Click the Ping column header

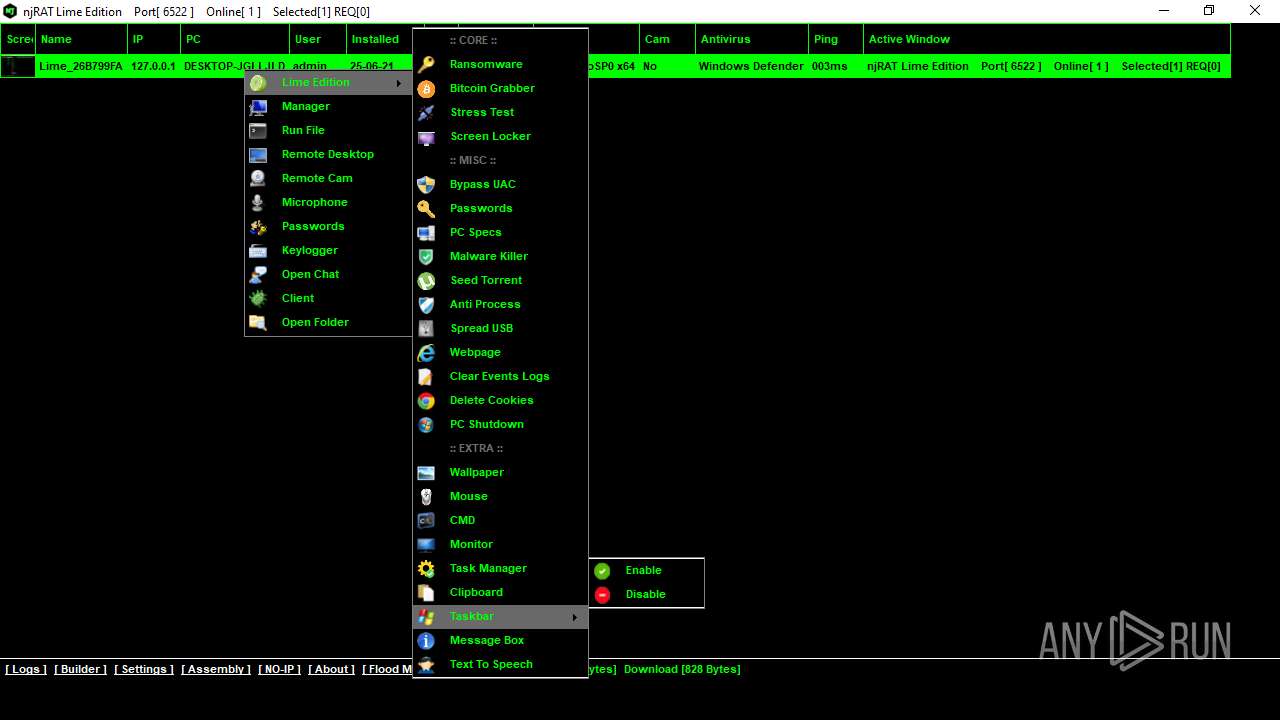click(836, 39)
